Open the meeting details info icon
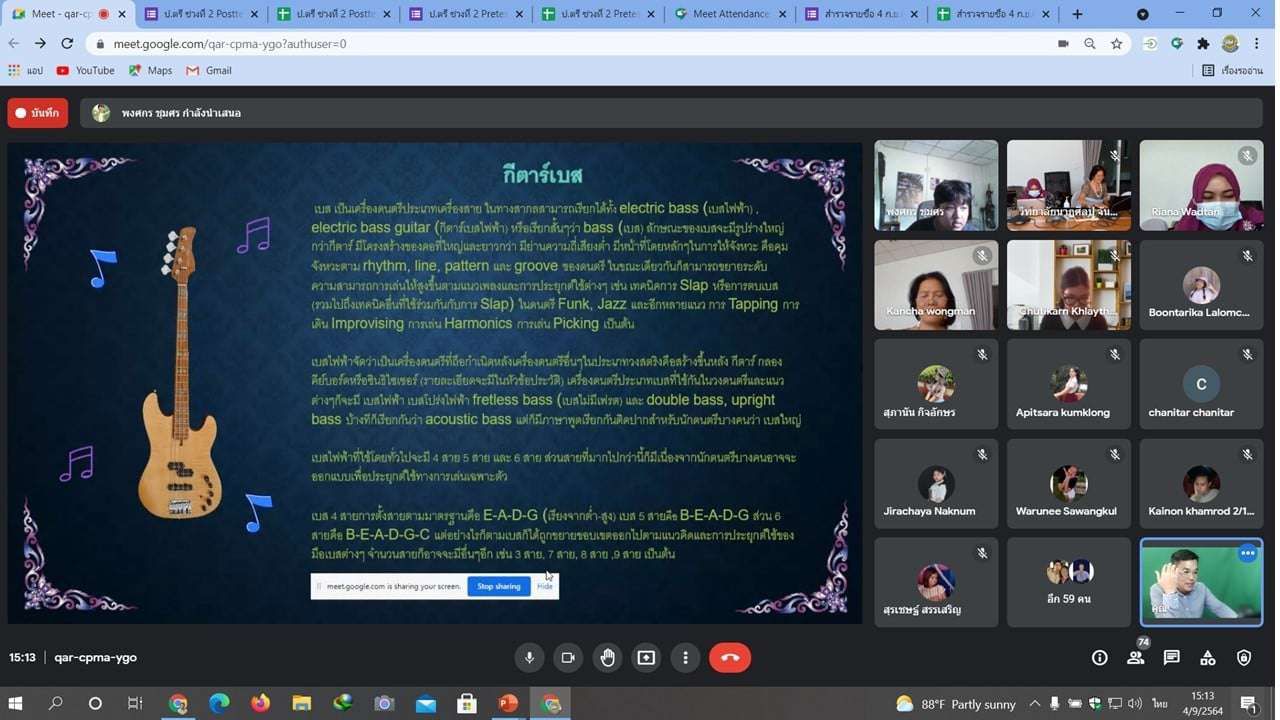The image size is (1280, 720). 1099,657
